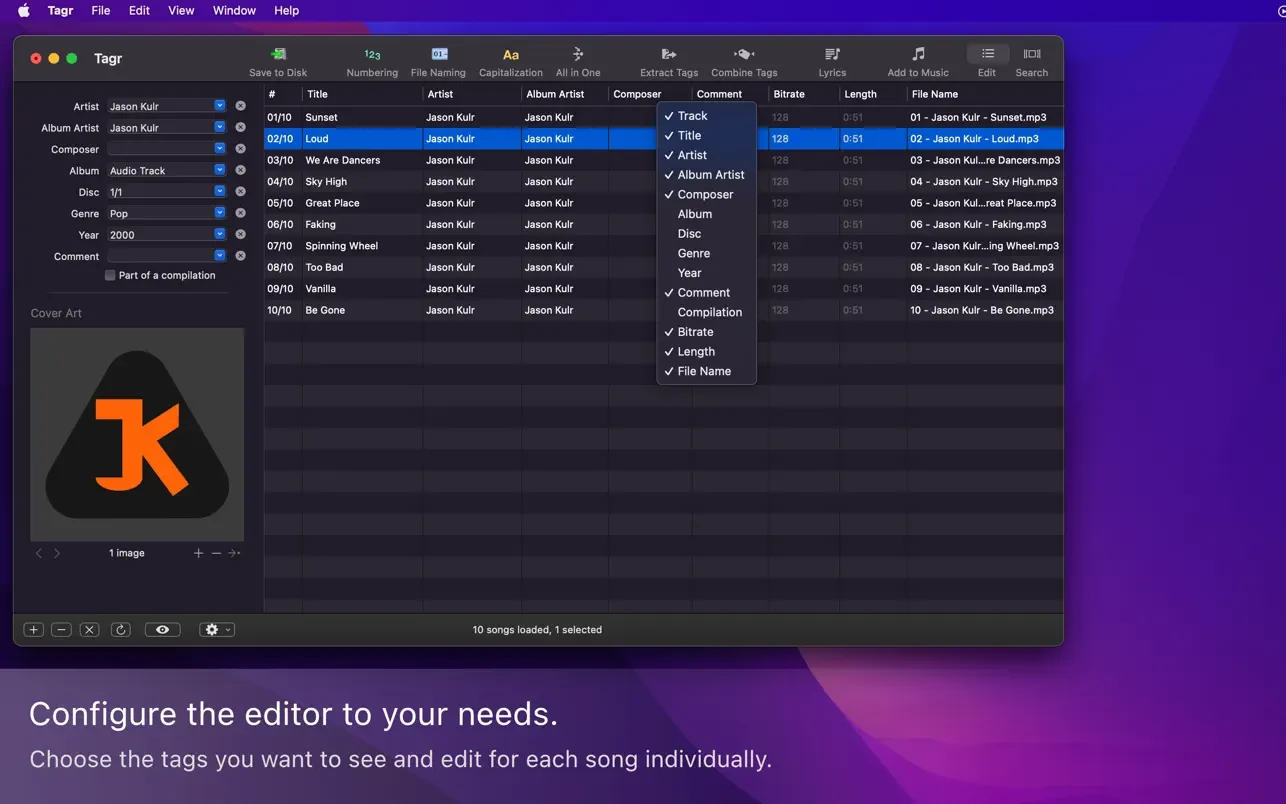Open the Numbering tool
The width and height of the screenshot is (1286, 804).
point(372,55)
